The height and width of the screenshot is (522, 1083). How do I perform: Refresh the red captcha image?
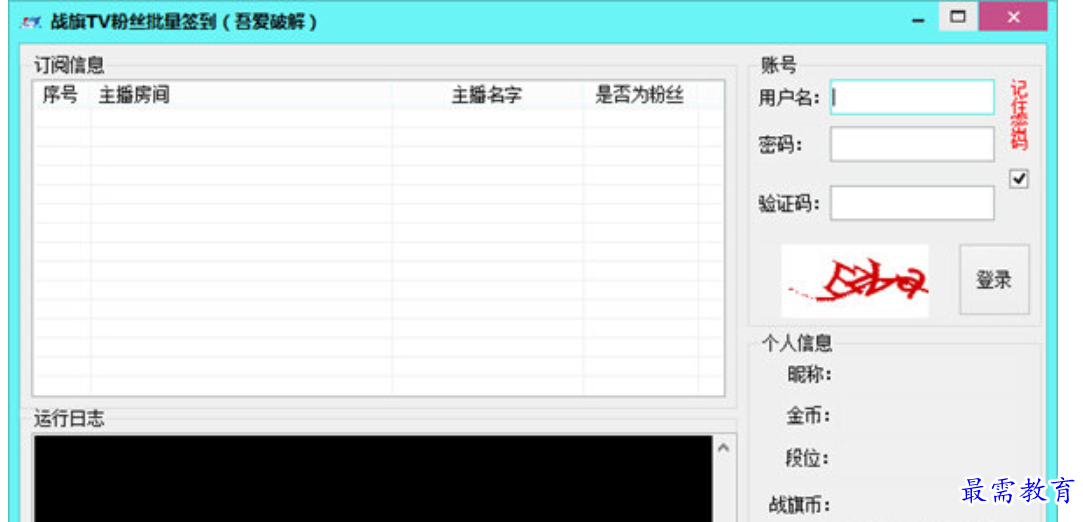[x=855, y=281]
